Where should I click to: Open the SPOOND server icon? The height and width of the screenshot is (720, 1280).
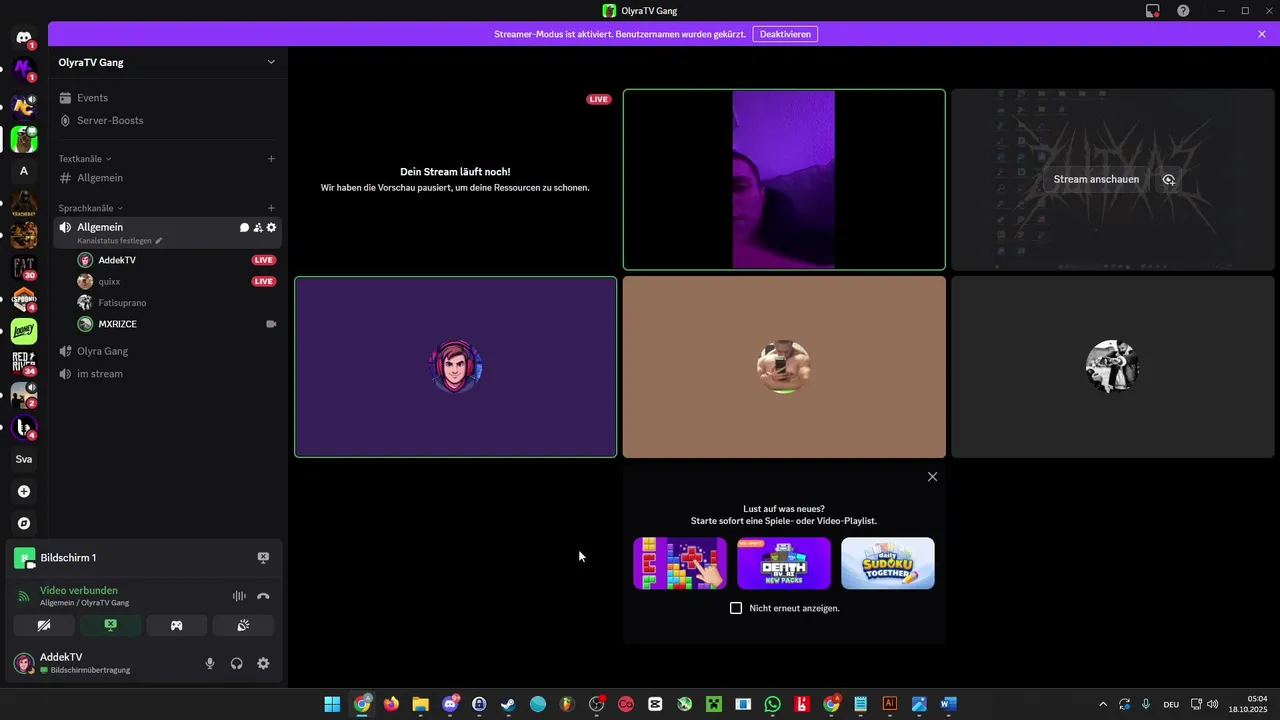[24, 299]
